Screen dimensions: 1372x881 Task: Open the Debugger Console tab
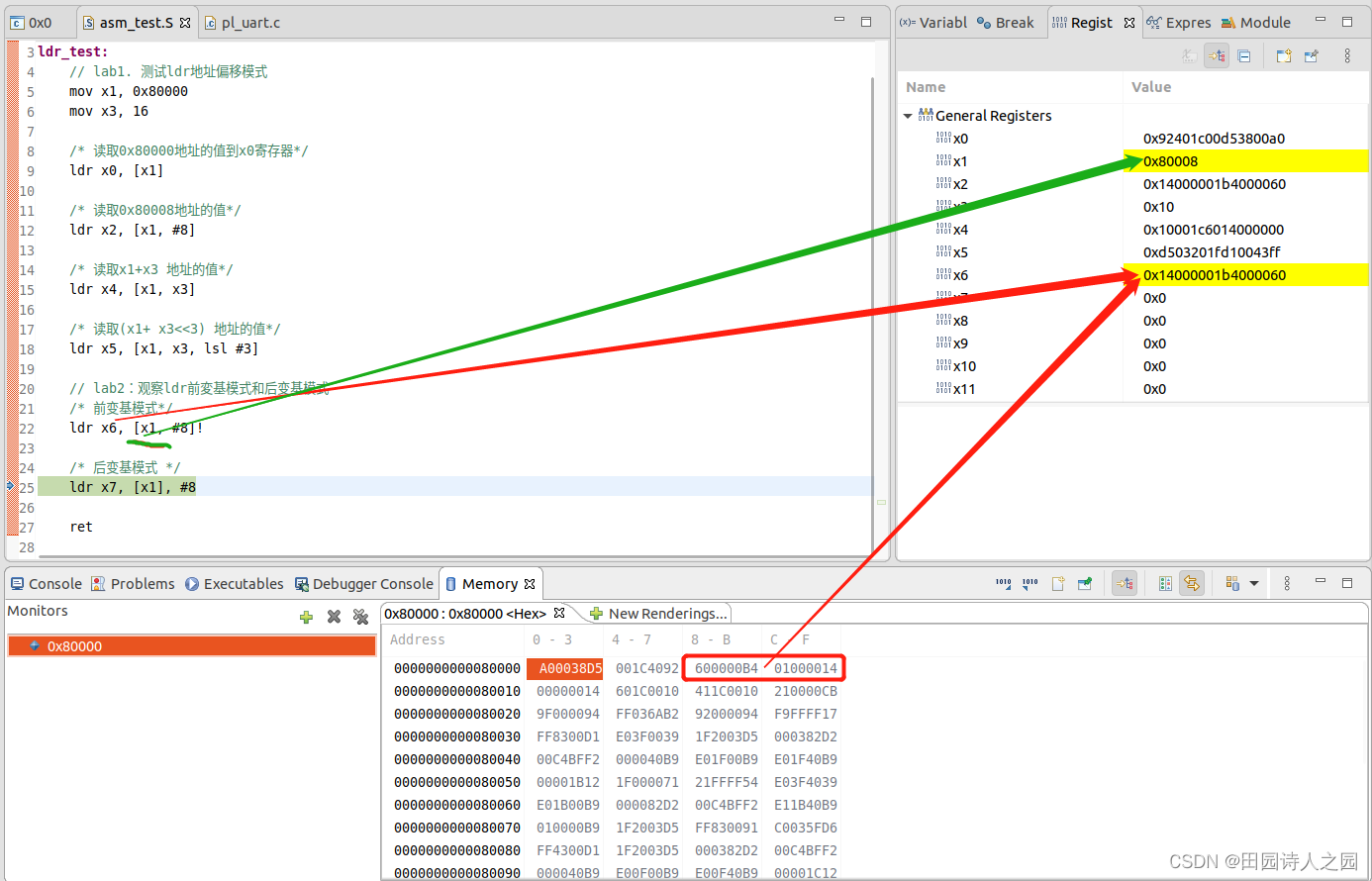[x=364, y=584]
